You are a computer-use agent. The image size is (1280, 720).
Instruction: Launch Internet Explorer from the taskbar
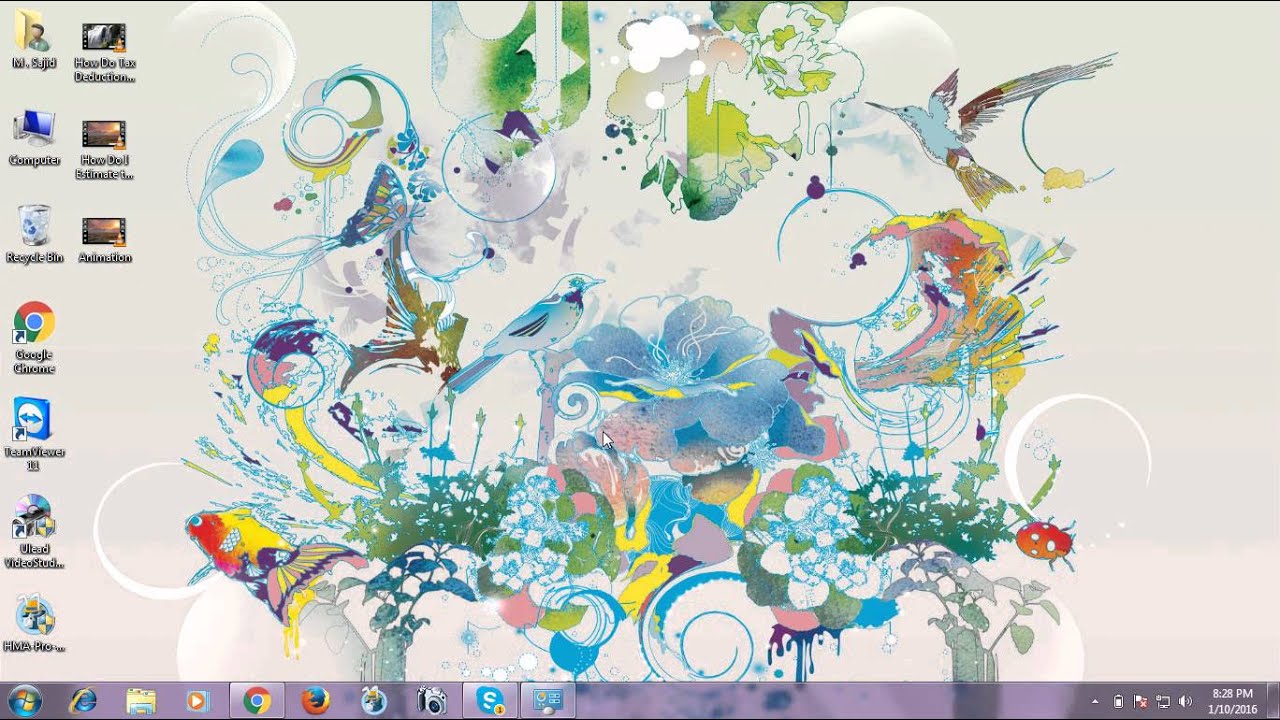(x=83, y=701)
